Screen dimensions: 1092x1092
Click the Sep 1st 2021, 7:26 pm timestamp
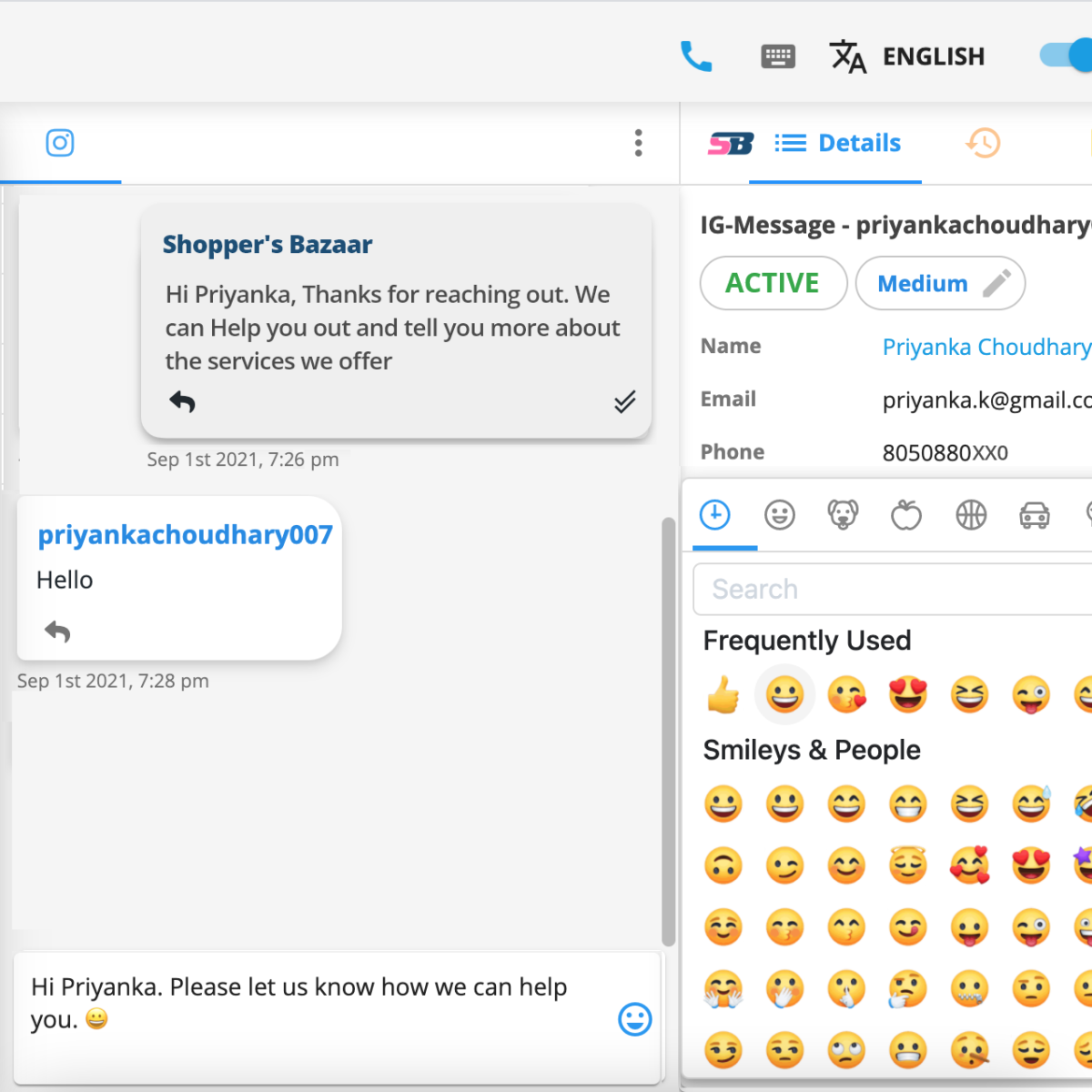[243, 460]
